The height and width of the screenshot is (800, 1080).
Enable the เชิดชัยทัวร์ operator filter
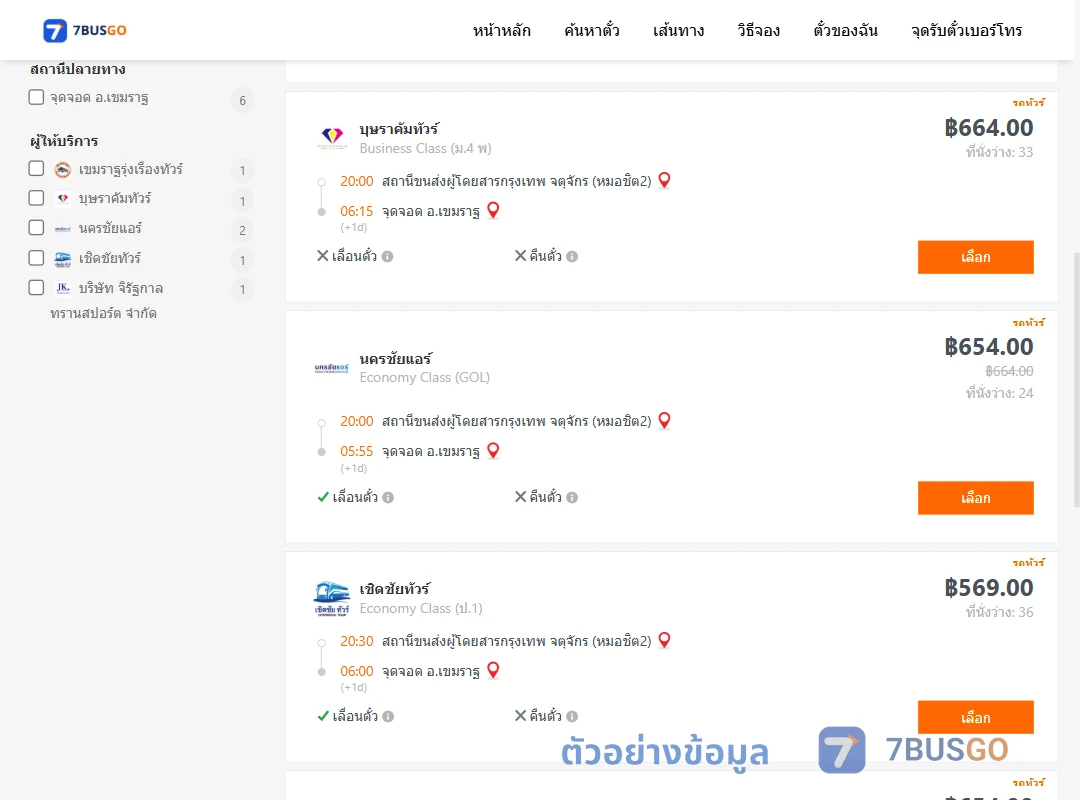tap(37, 258)
